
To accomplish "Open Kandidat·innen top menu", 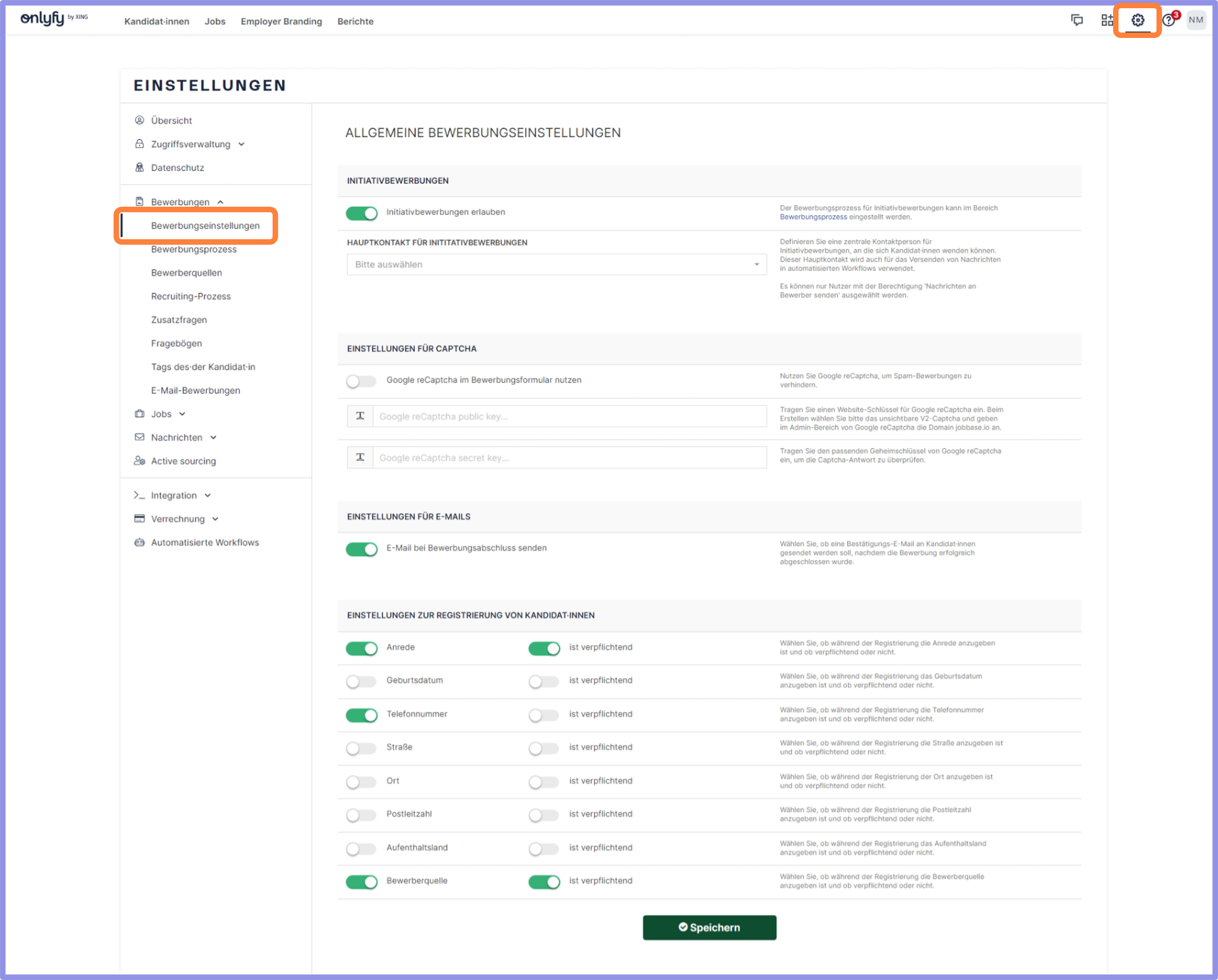I will [x=157, y=22].
